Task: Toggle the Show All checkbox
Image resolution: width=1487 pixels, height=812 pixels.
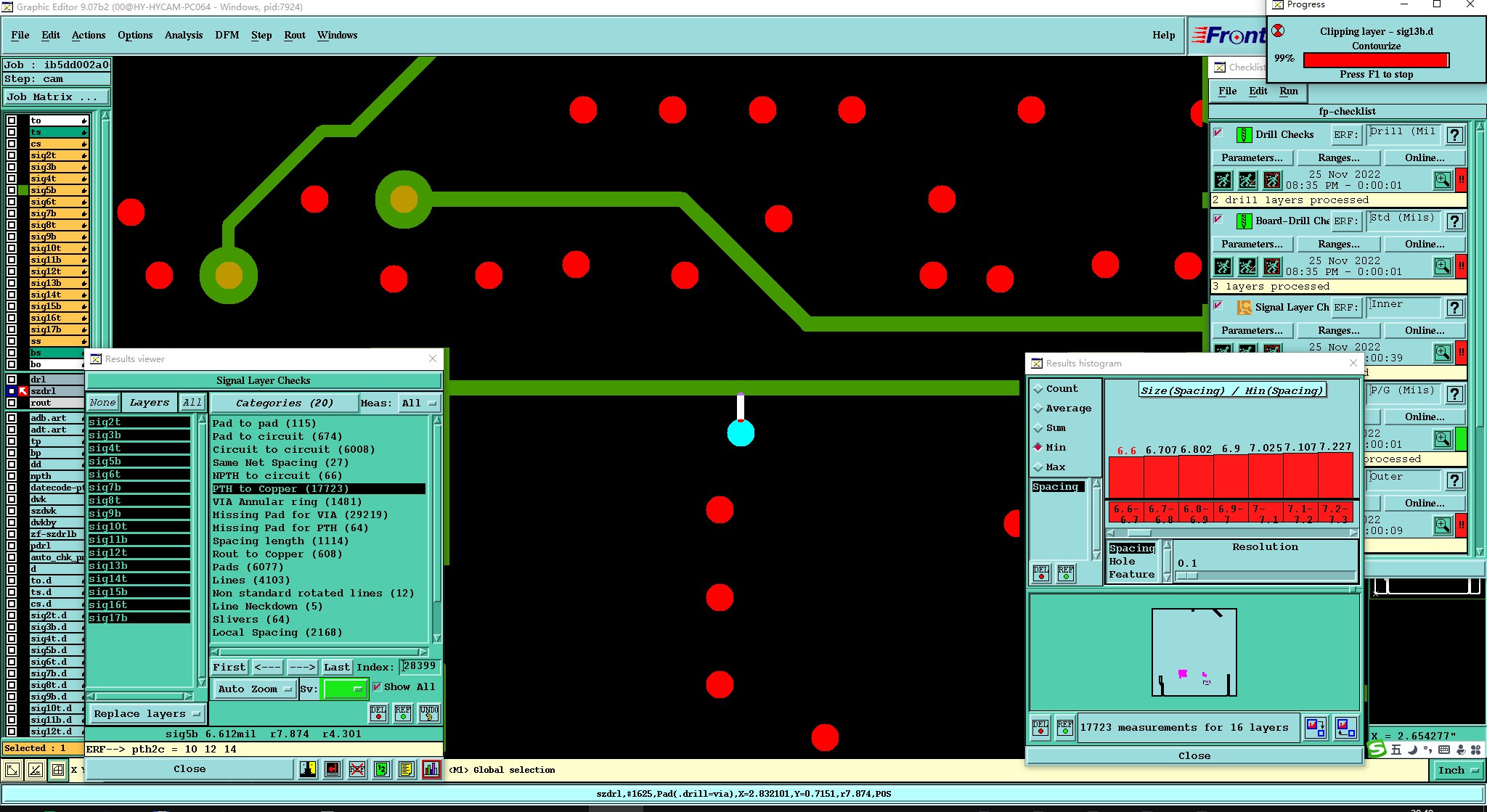Action: point(377,686)
